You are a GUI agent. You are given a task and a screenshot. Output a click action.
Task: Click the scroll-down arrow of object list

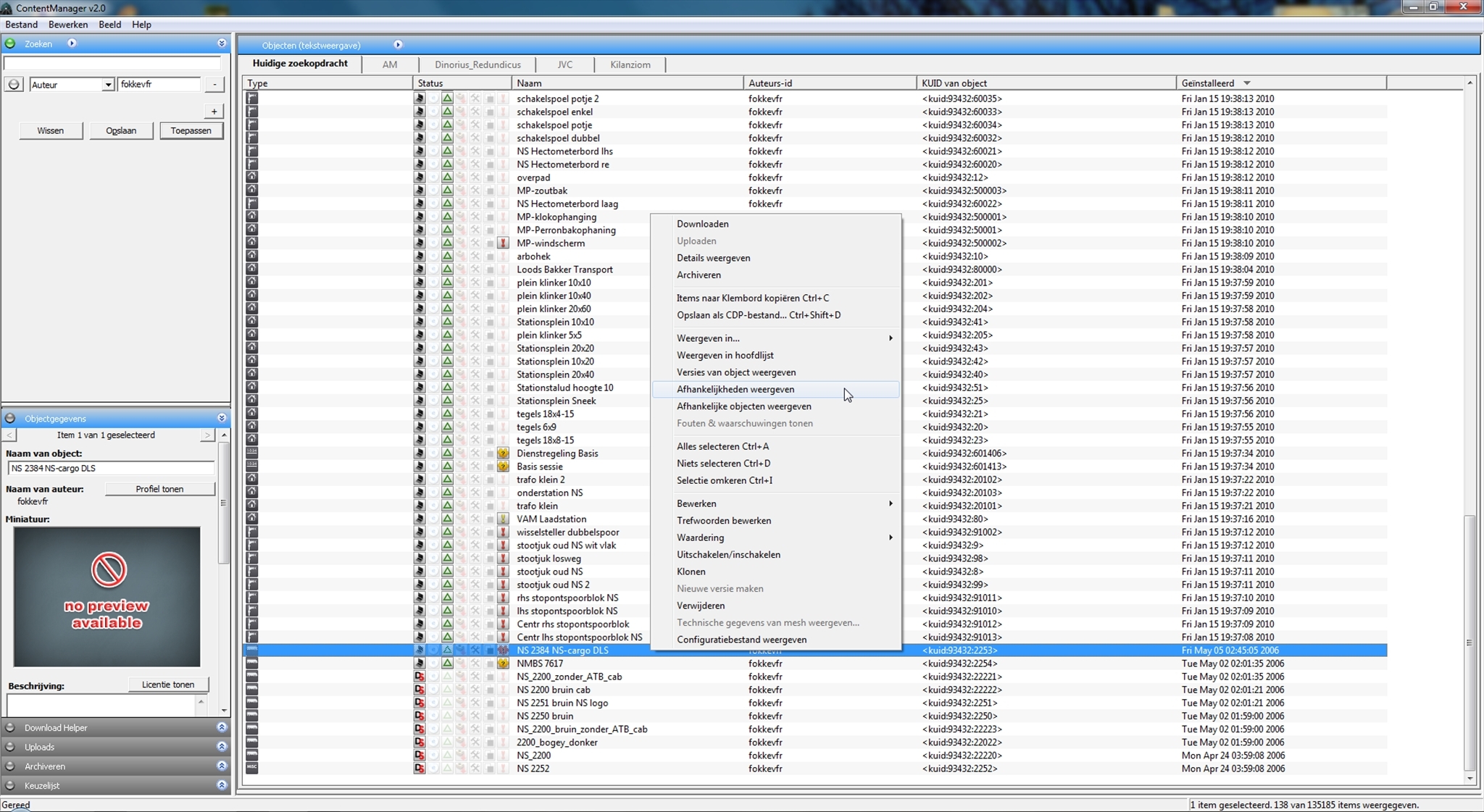pos(1470,779)
